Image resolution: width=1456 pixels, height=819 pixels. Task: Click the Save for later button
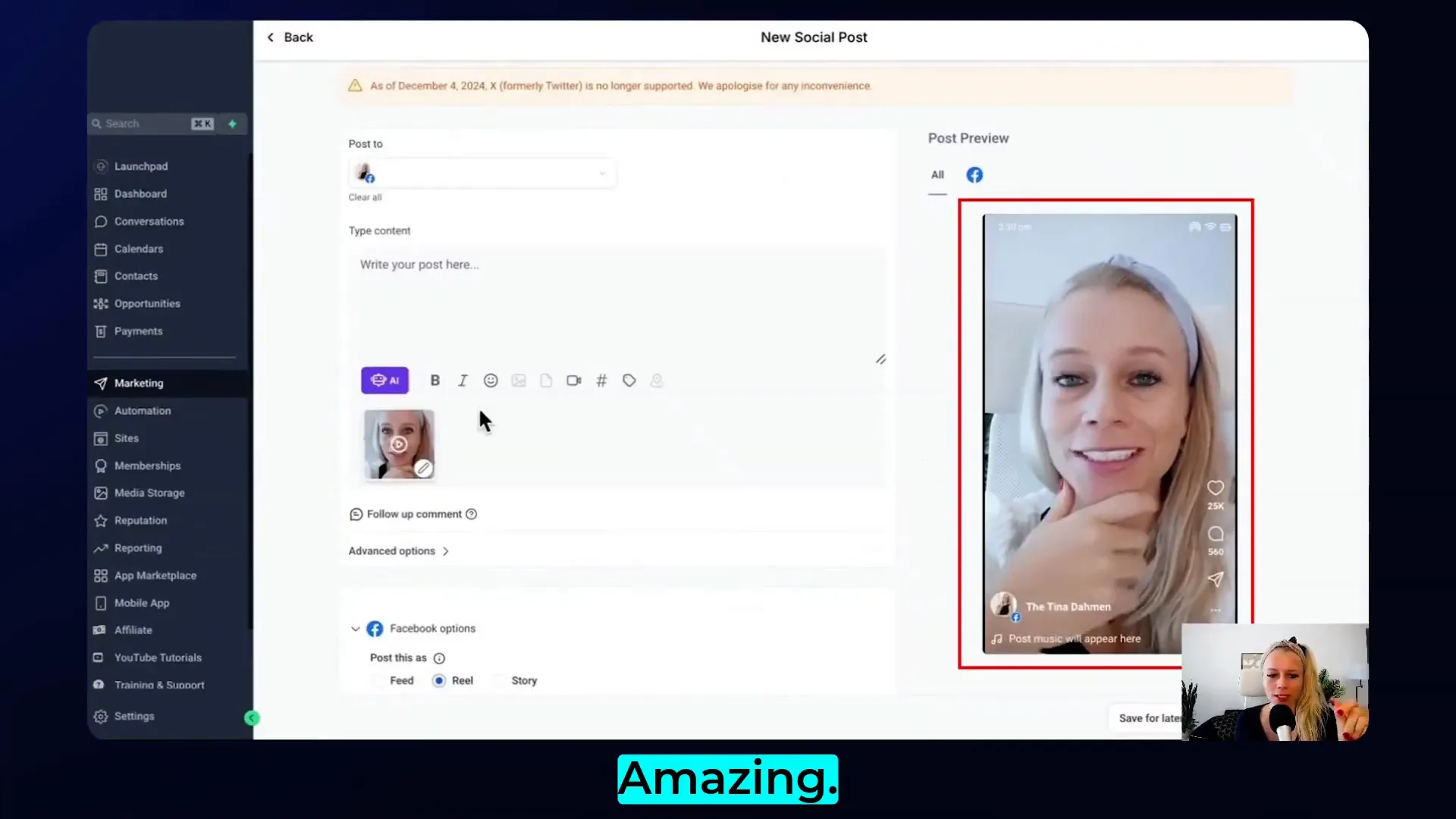tap(1148, 718)
